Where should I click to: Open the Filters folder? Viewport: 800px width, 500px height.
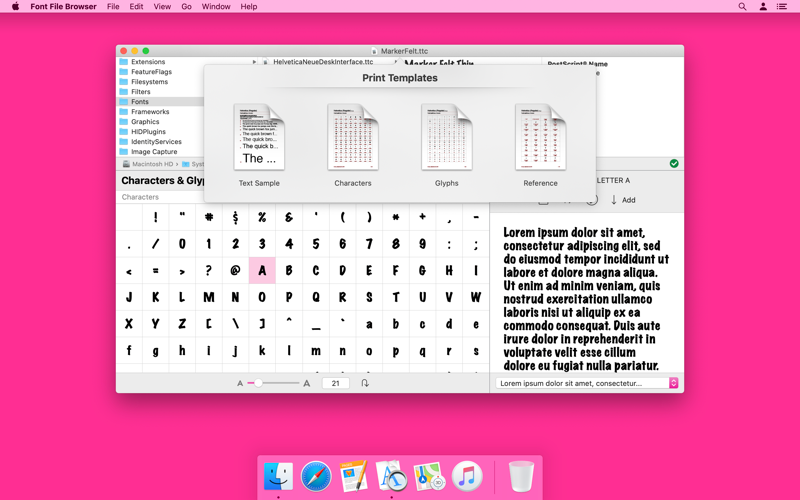coord(140,92)
